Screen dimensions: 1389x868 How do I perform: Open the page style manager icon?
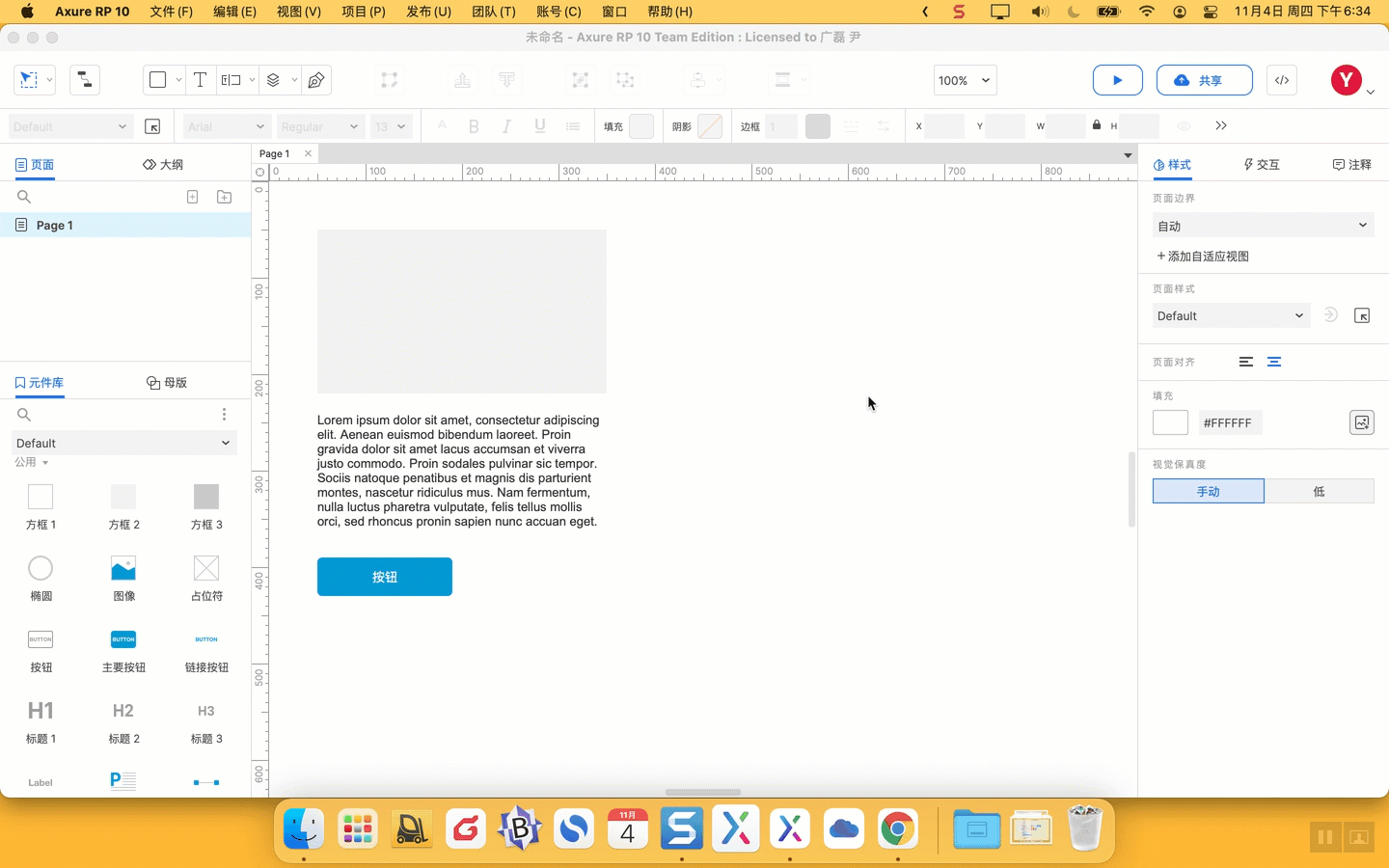[1362, 315]
